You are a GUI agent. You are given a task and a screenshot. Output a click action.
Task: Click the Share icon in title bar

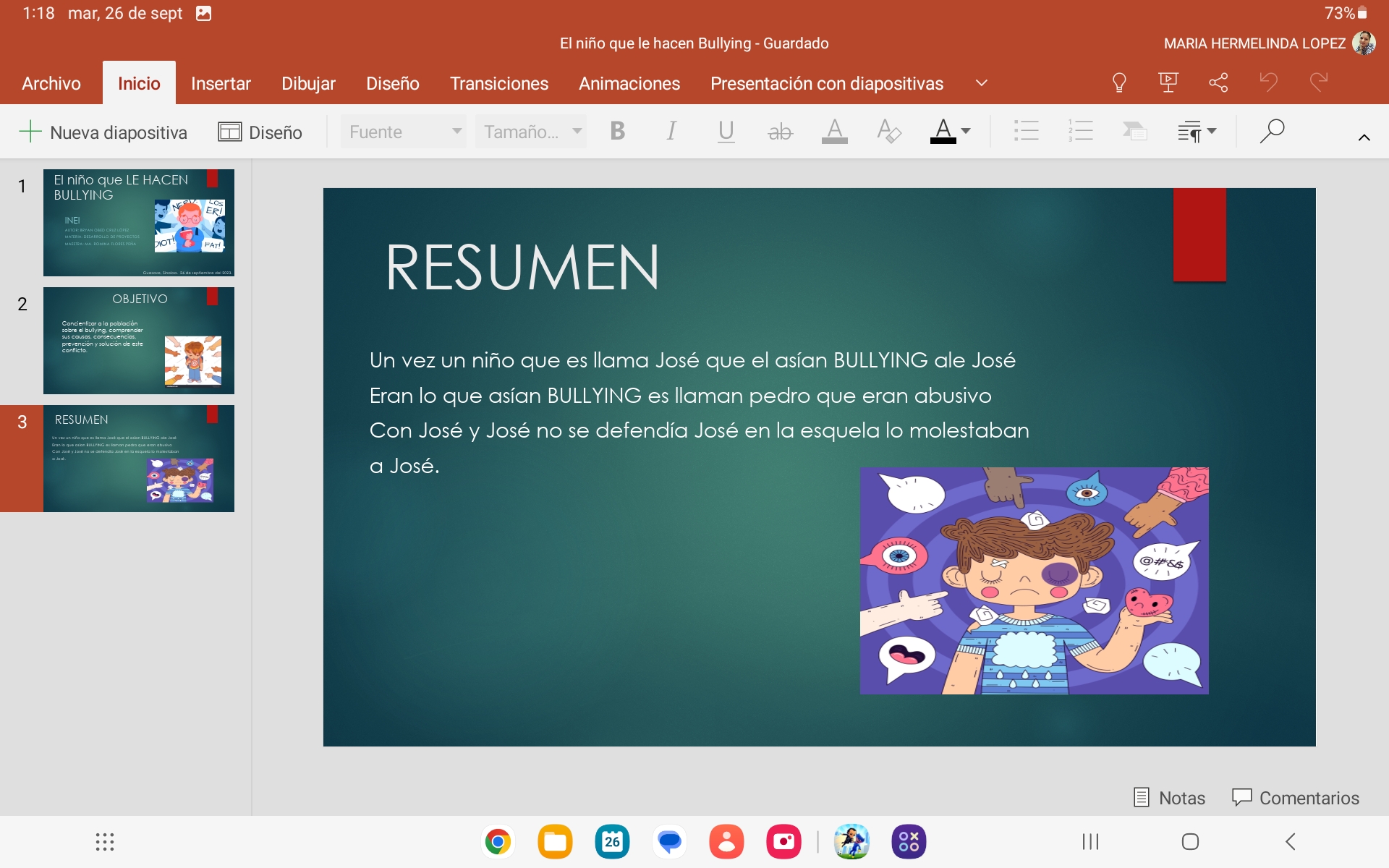(1218, 82)
